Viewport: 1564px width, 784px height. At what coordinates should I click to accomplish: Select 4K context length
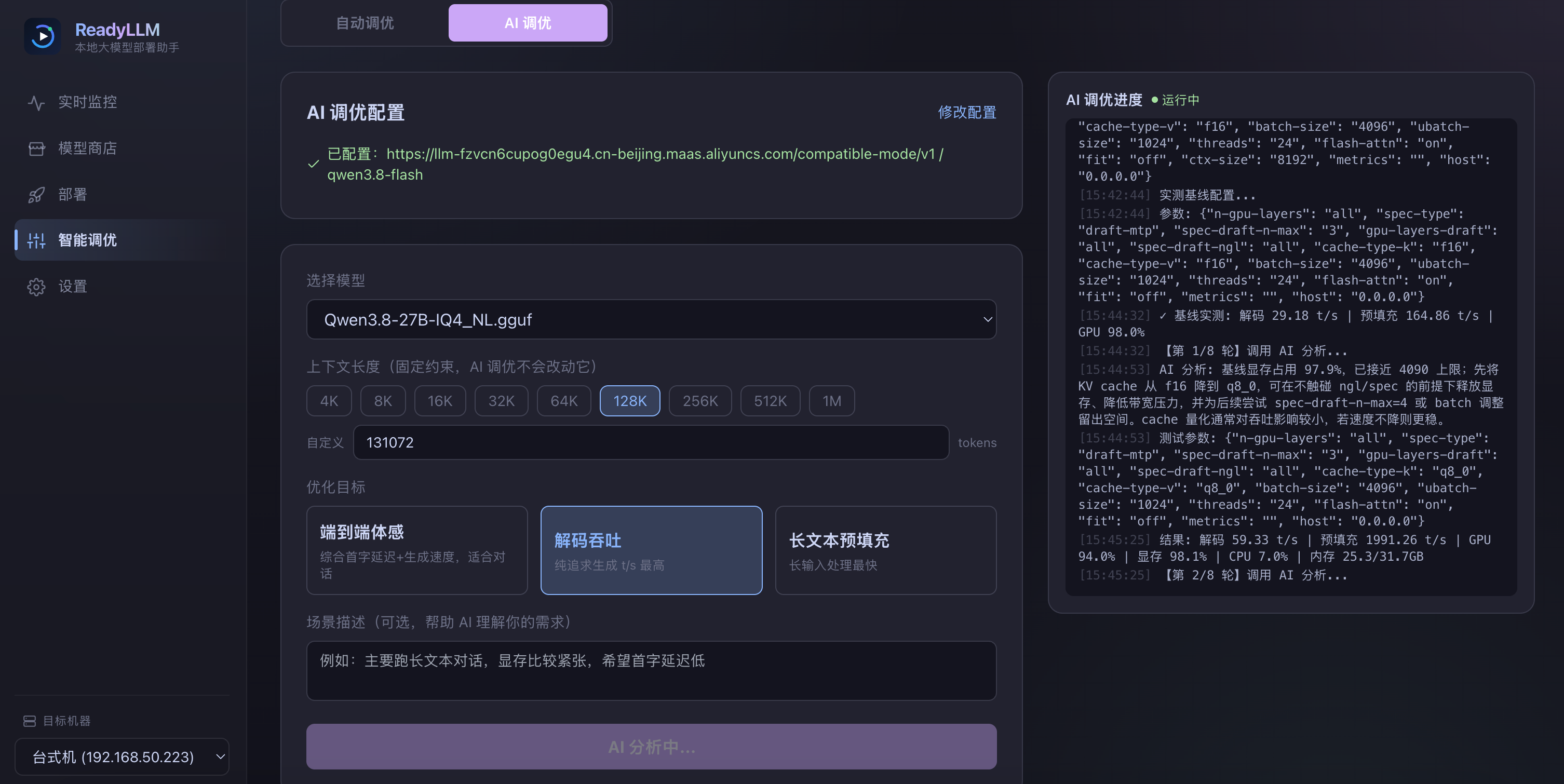329,401
